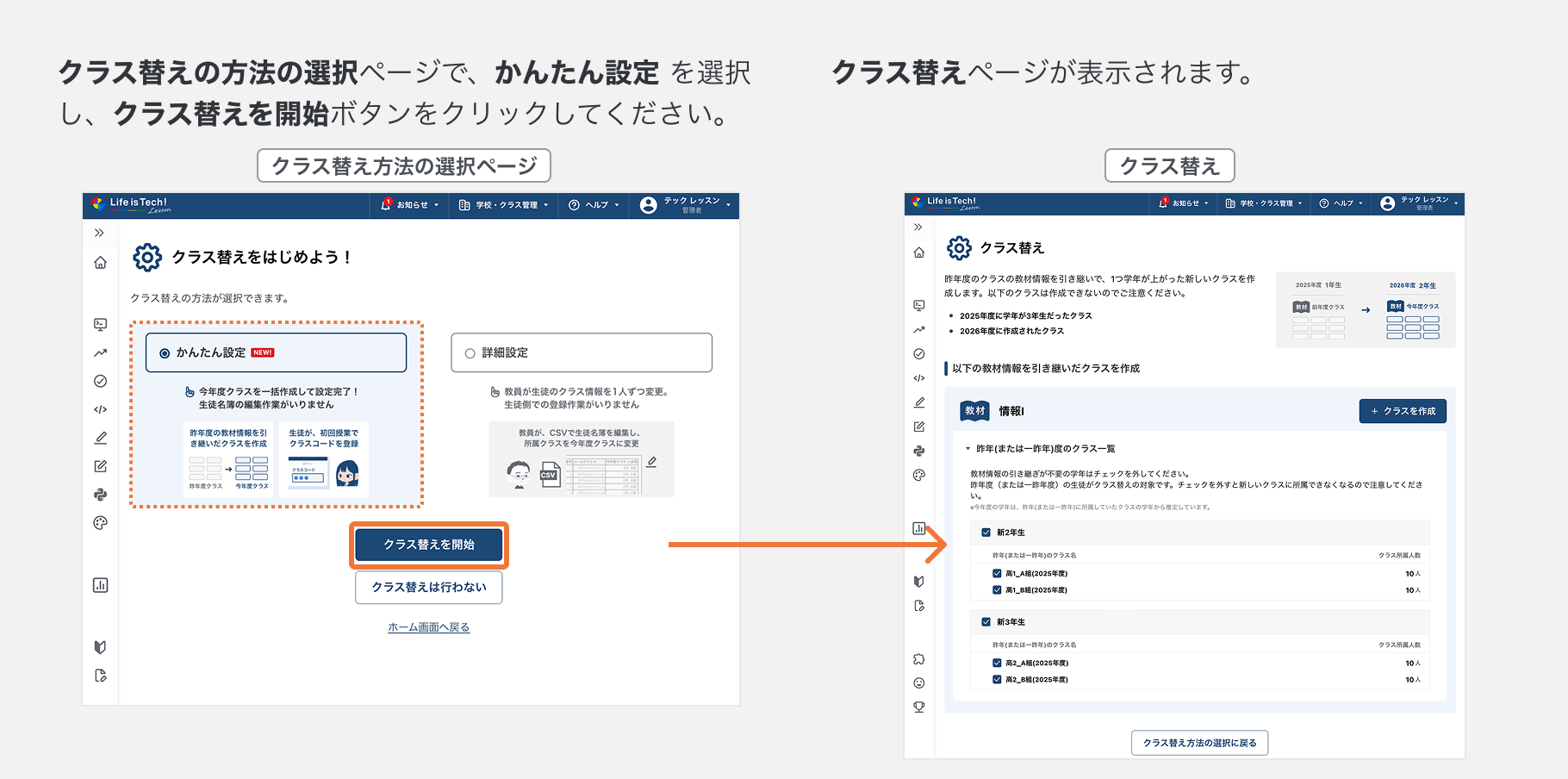Viewport: 1568px width, 779px height.
Task: Click the クラス替えを開始 button
Action: tap(429, 545)
